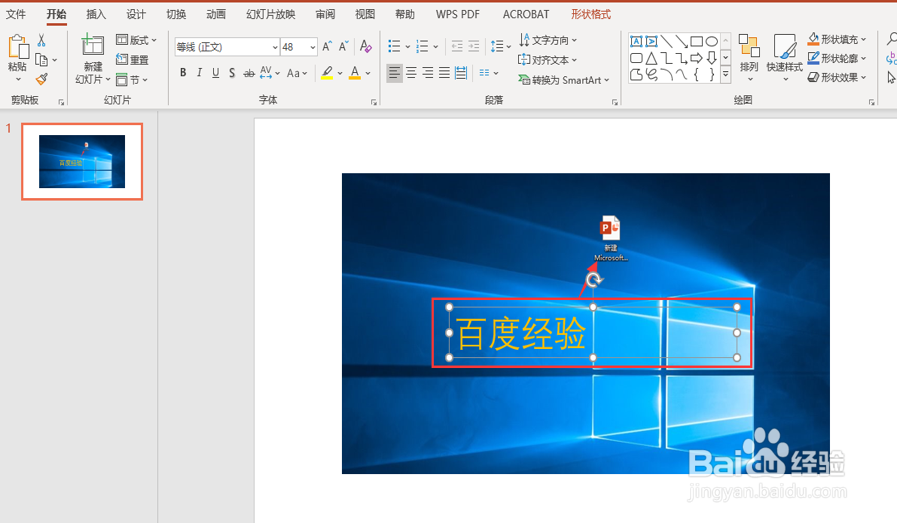
Task: Select the triangle shape in gallery
Action: point(651,58)
